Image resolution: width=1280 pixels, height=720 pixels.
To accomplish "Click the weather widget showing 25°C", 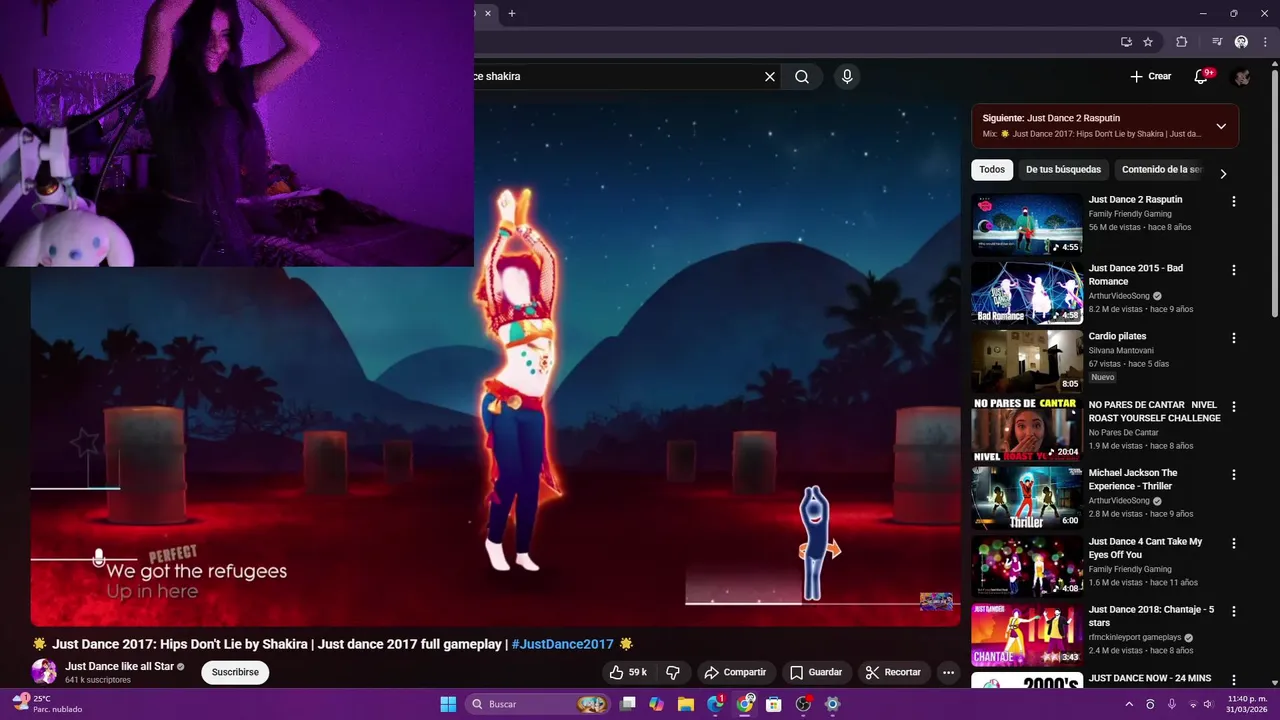I will pyautogui.click(x=46, y=704).
